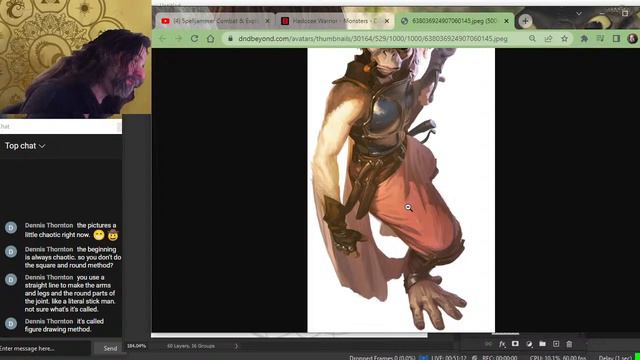Reload the dndbeyond image page
Screen dimensions: 640x360
pyautogui.click(x=195, y=38)
